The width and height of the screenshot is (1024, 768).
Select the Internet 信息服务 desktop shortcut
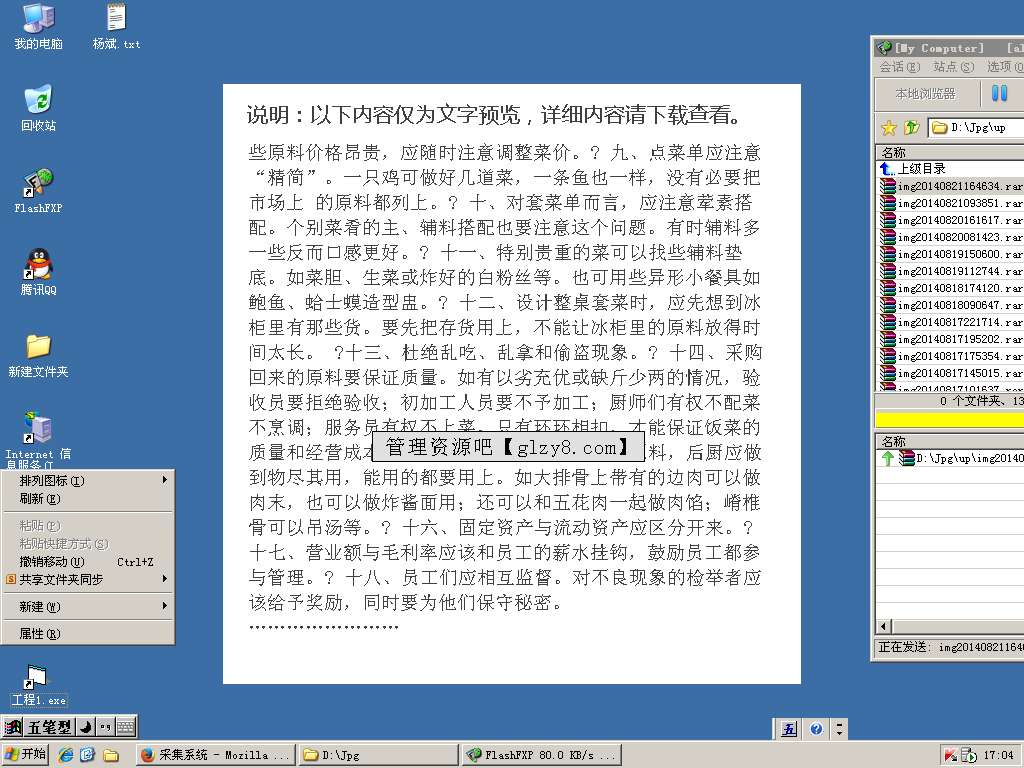(38, 440)
